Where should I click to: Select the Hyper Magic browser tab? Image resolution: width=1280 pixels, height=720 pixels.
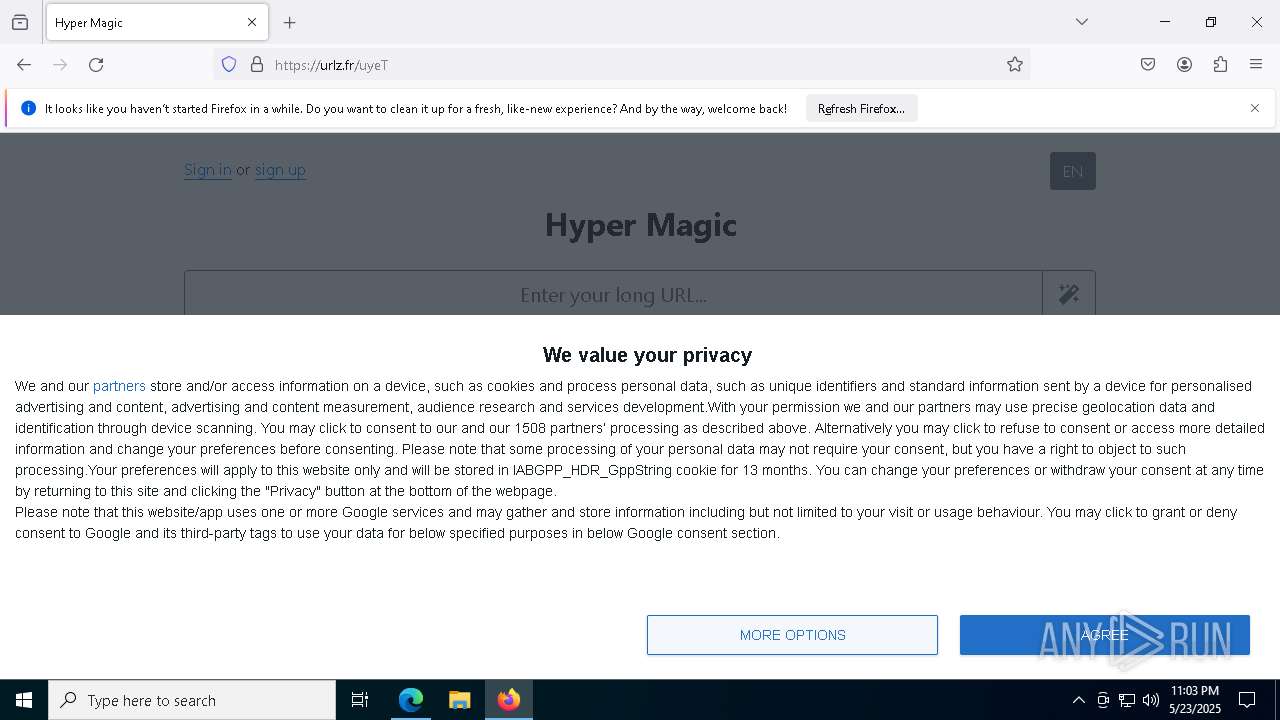157,22
